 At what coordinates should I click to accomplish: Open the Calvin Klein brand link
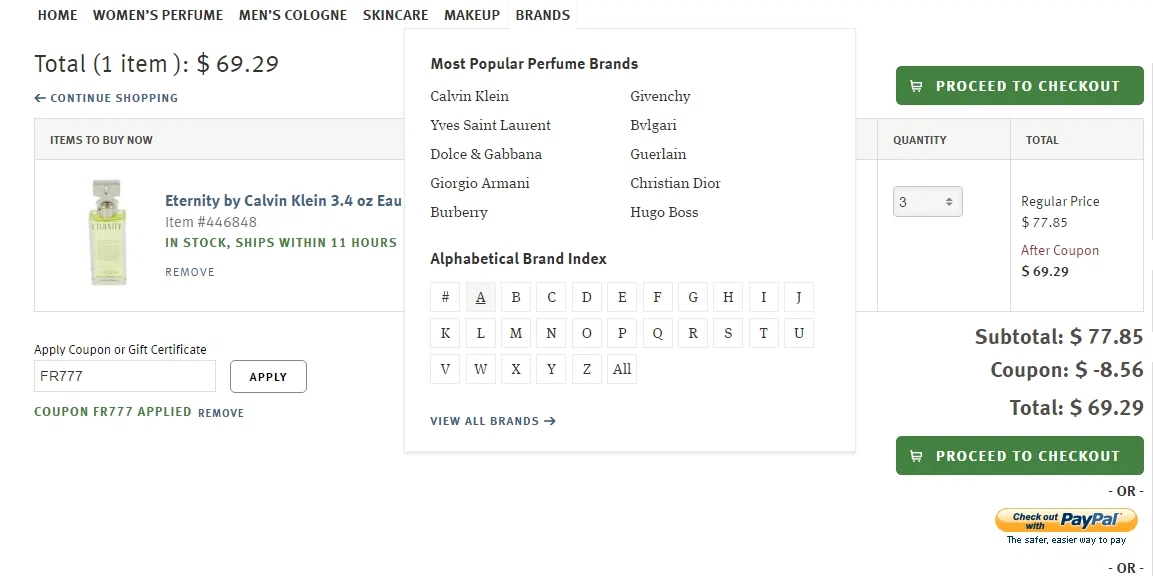(469, 96)
